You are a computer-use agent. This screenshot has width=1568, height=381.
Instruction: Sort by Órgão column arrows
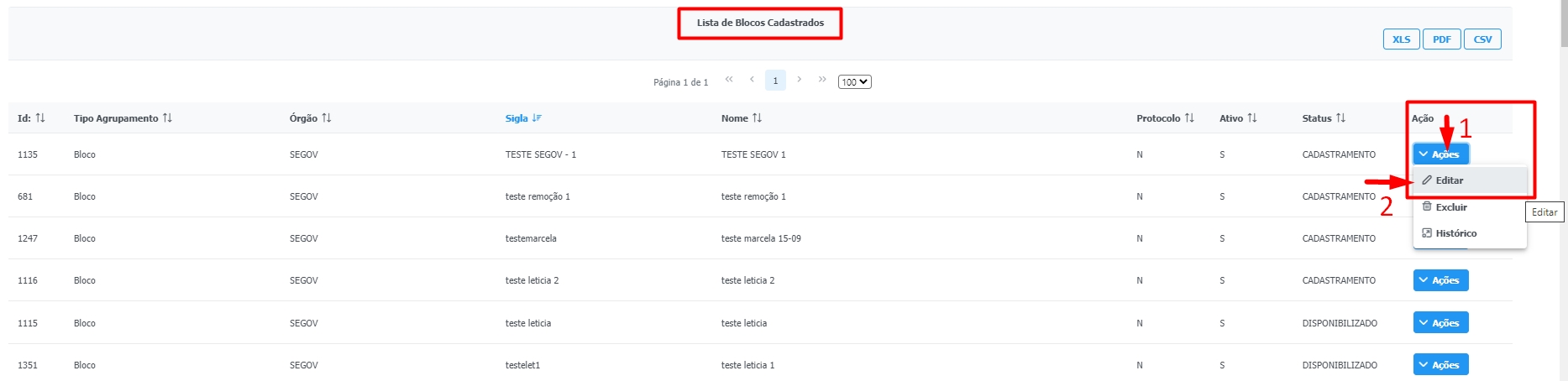327,118
